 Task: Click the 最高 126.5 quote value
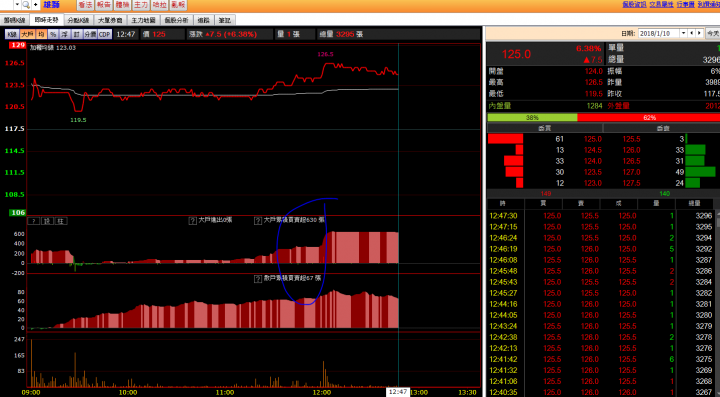(593, 83)
